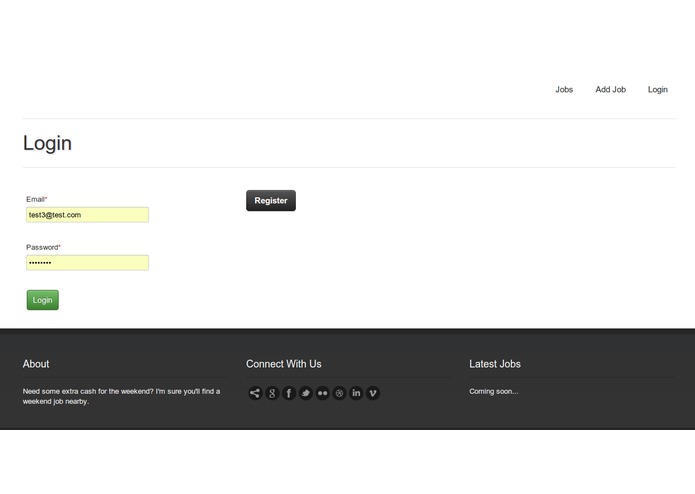Focus the Password input field
Screen dimensions: 695x494
87,263
